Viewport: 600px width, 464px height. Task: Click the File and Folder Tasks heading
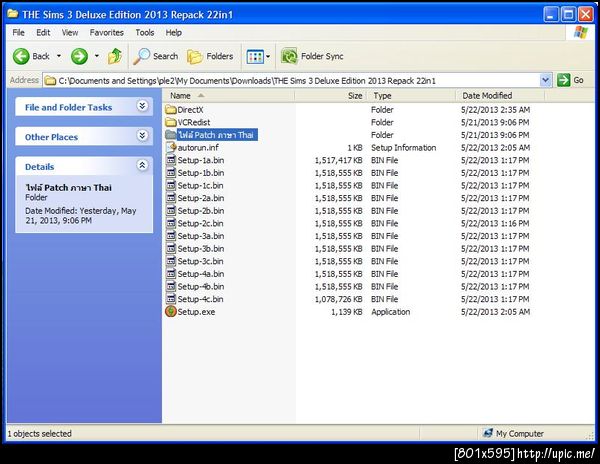tap(68, 107)
